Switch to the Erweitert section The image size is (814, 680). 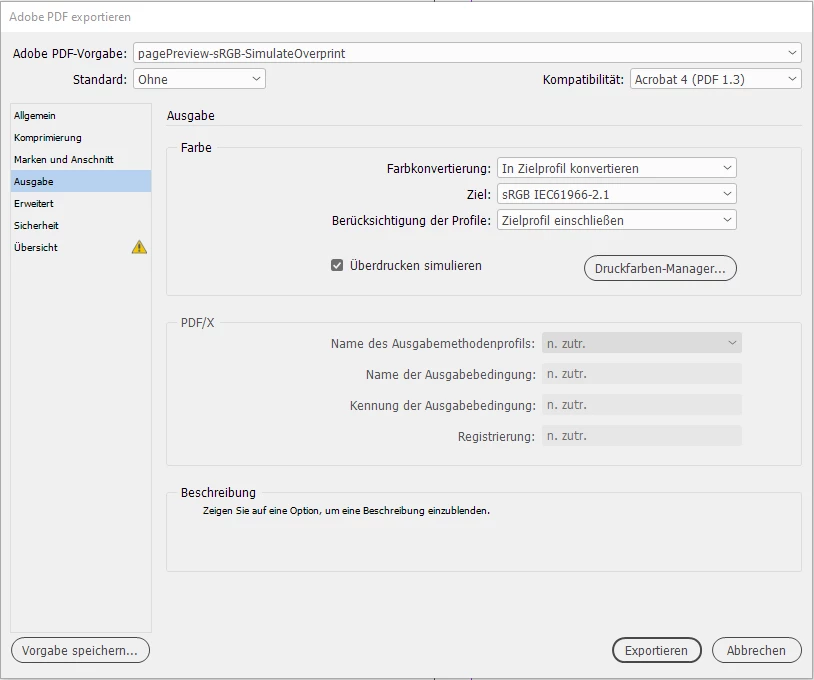[81, 203]
